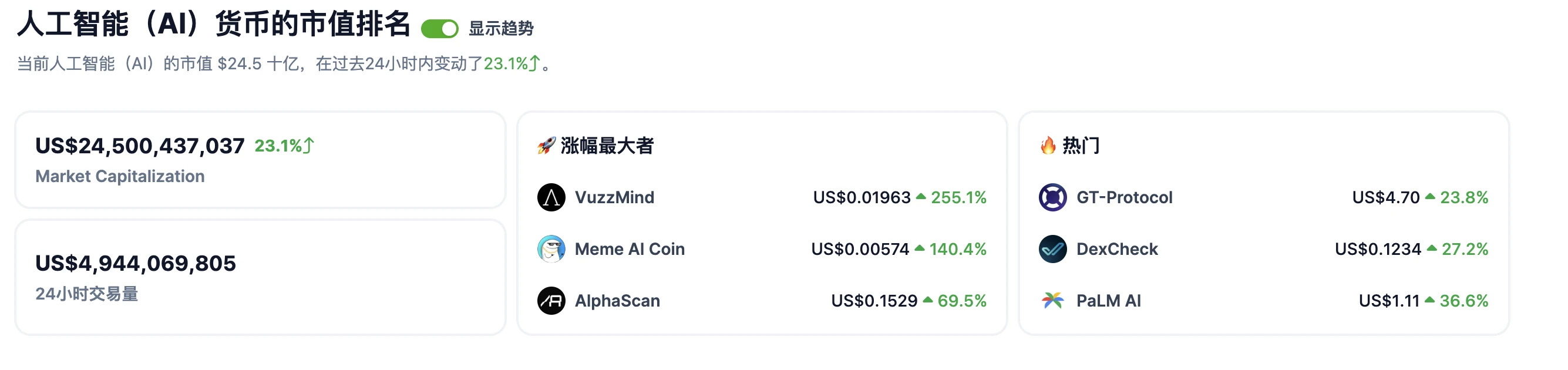Open GT-Protocol via its circular logo
This screenshot has height=370, width=1568.
pyautogui.click(x=1052, y=197)
